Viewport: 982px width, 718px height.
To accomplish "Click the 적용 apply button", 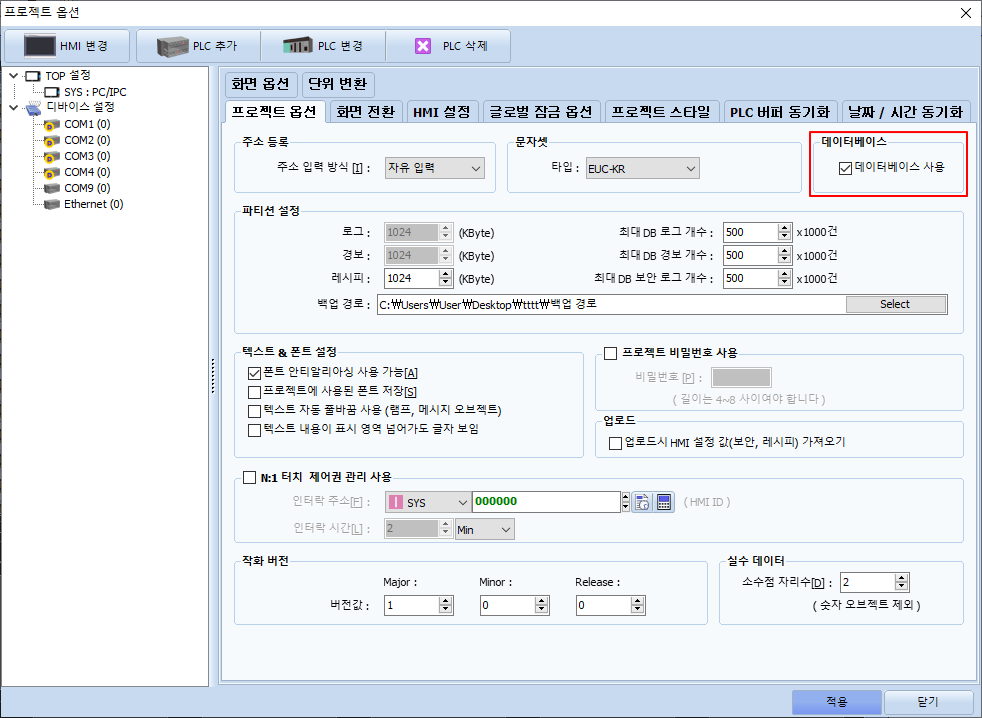I will click(x=837, y=702).
